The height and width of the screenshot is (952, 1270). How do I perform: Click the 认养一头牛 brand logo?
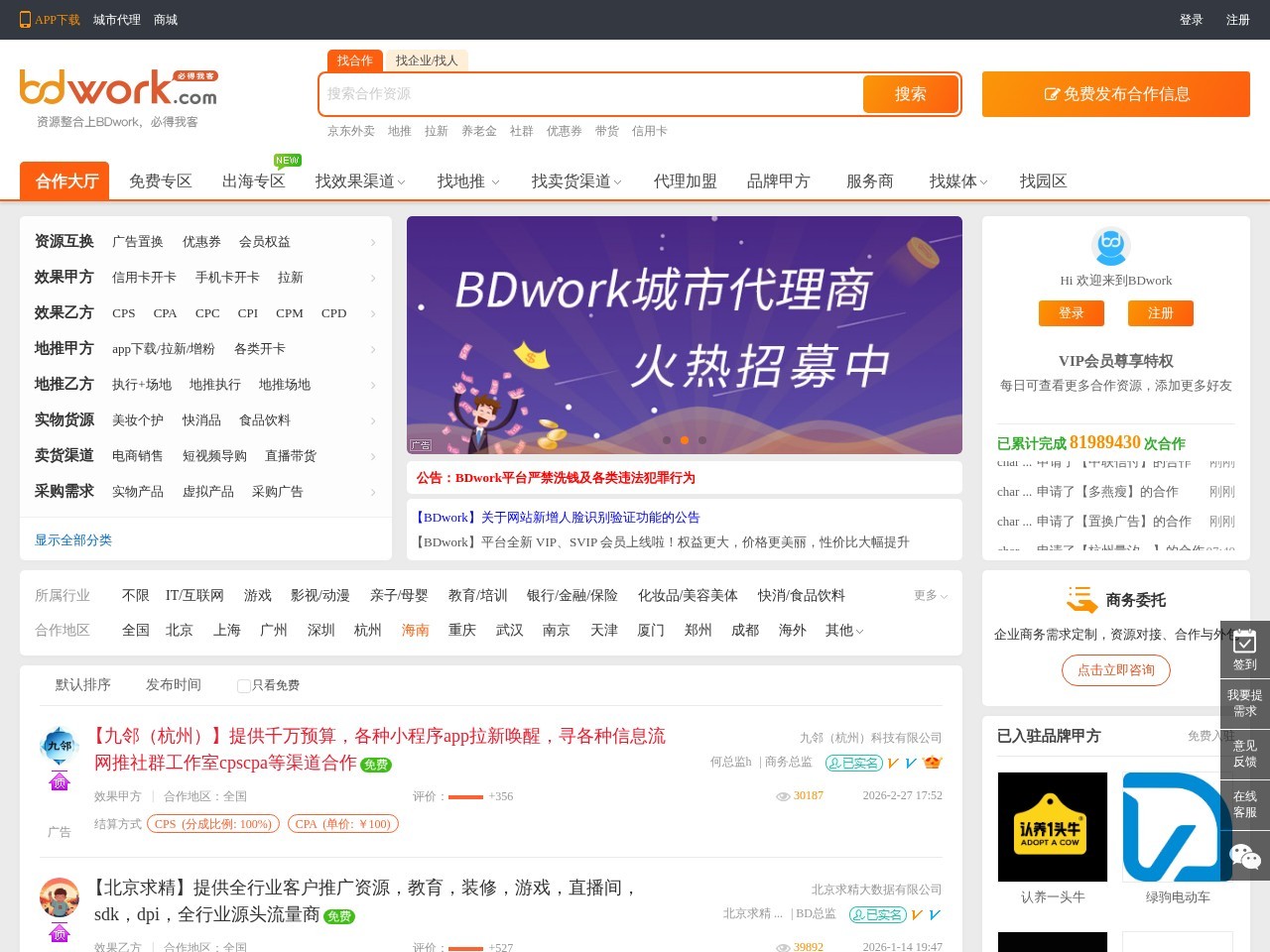[x=1053, y=827]
